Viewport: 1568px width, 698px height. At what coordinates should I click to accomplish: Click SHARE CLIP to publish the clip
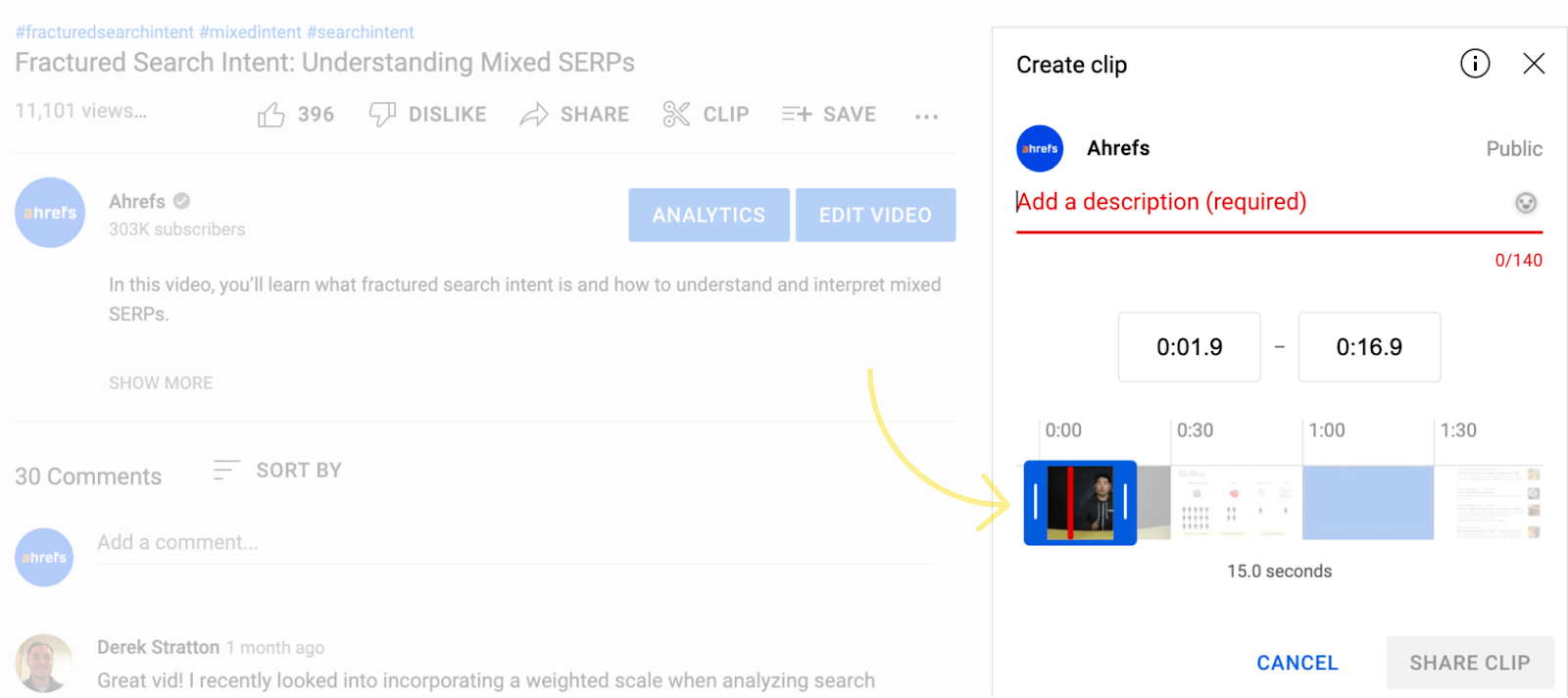click(1468, 663)
